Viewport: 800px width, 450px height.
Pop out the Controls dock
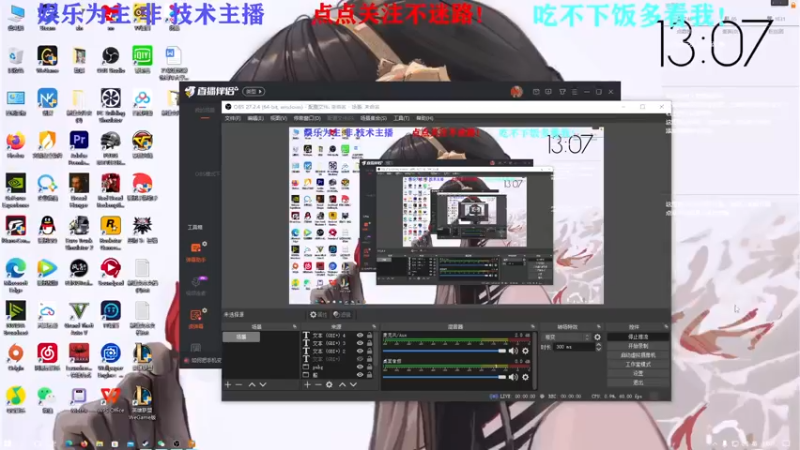(666, 327)
